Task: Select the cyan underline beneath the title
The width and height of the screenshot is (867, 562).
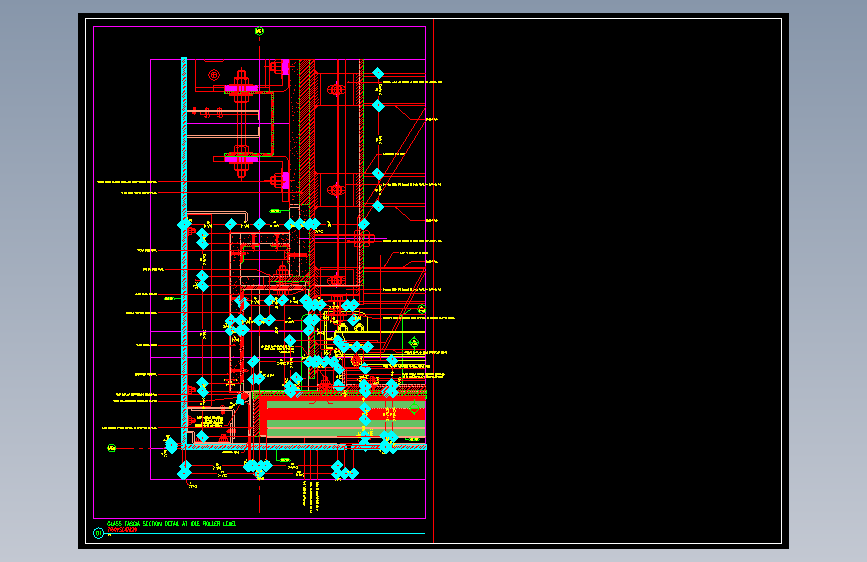Action: (x=266, y=534)
